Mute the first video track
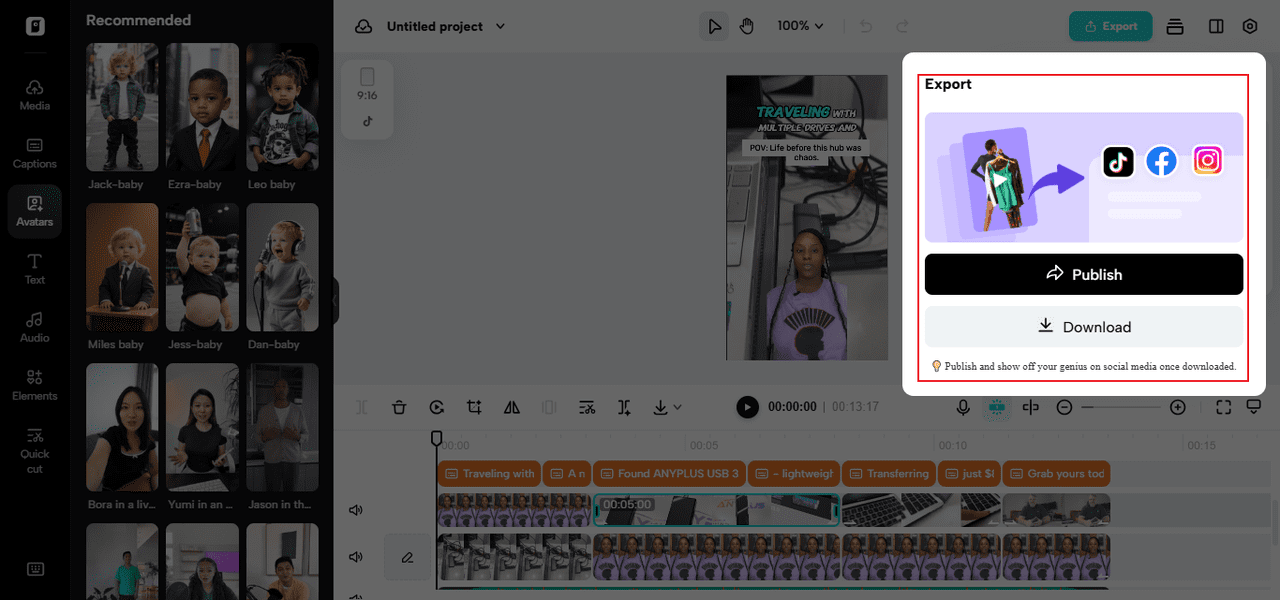 355,510
